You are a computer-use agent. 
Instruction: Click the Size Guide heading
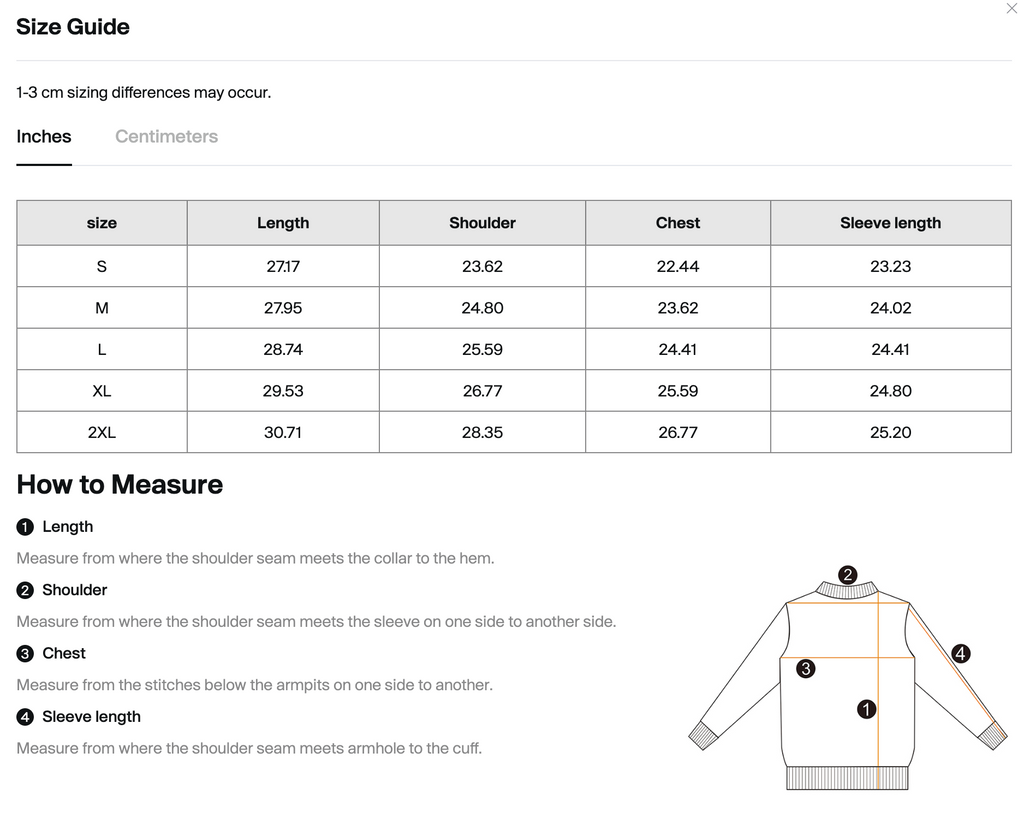coord(73,27)
